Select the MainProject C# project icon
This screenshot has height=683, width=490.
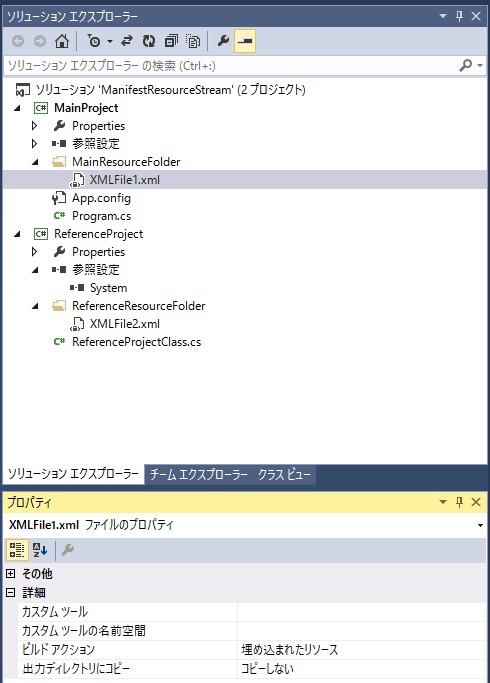pos(41,108)
